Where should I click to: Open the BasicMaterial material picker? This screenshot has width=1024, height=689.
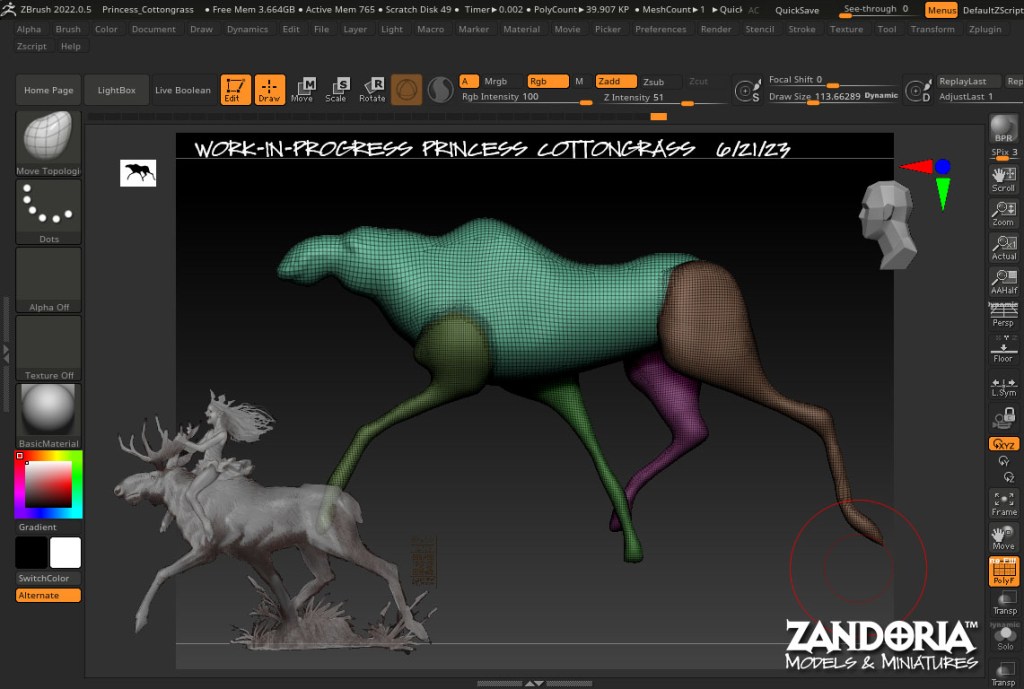(48, 415)
